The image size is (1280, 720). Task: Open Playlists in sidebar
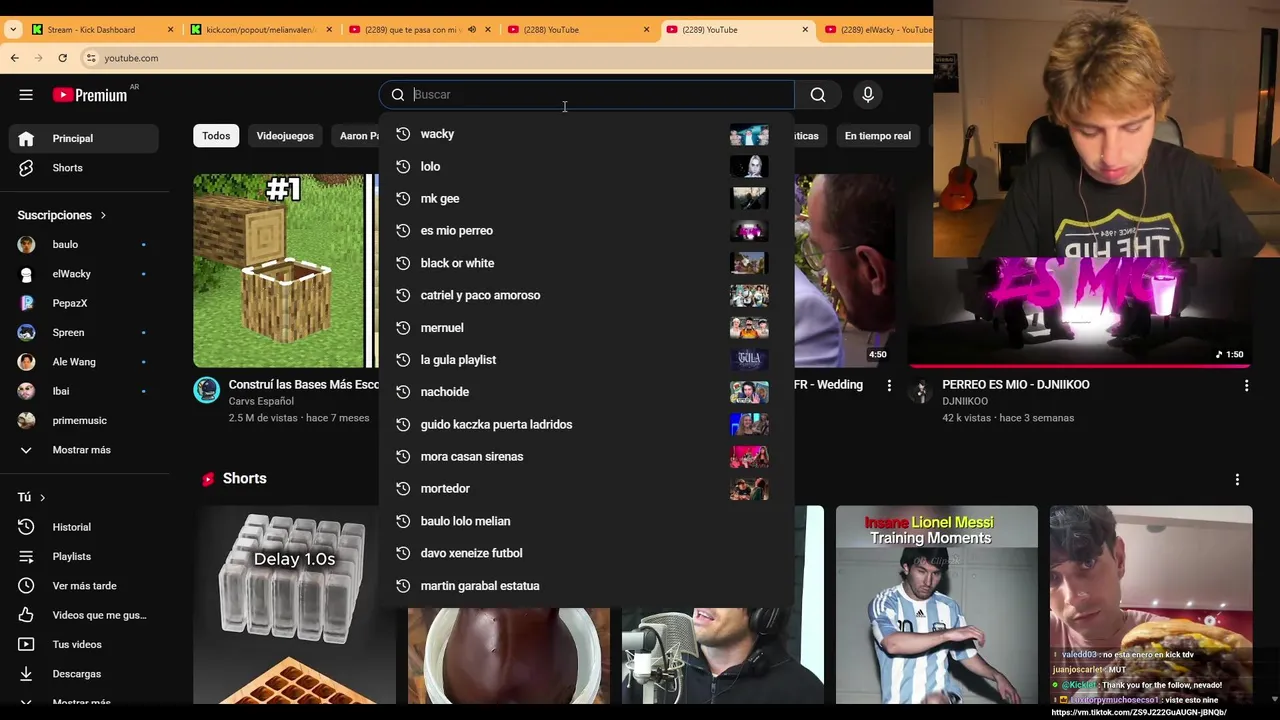pyautogui.click(x=83, y=556)
